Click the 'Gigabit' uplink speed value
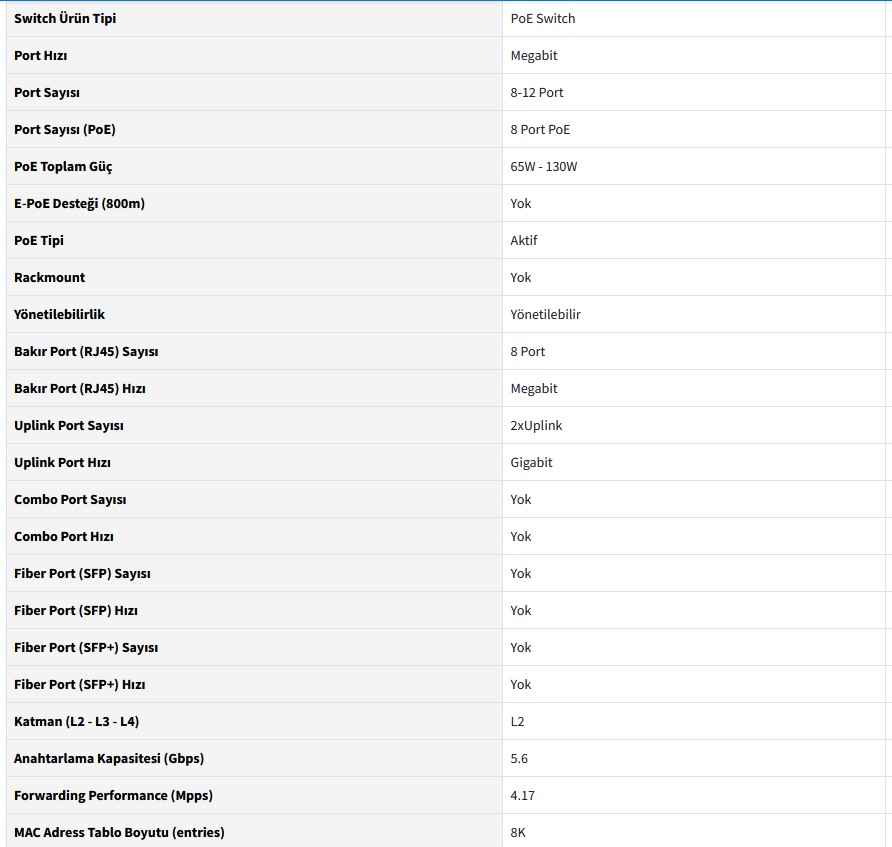Viewport: 892px width, 847px height. point(531,462)
